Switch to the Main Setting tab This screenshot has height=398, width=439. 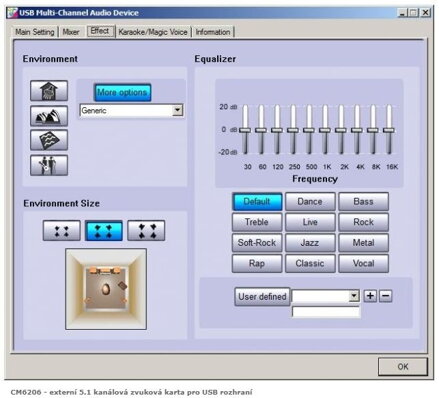click(x=35, y=32)
